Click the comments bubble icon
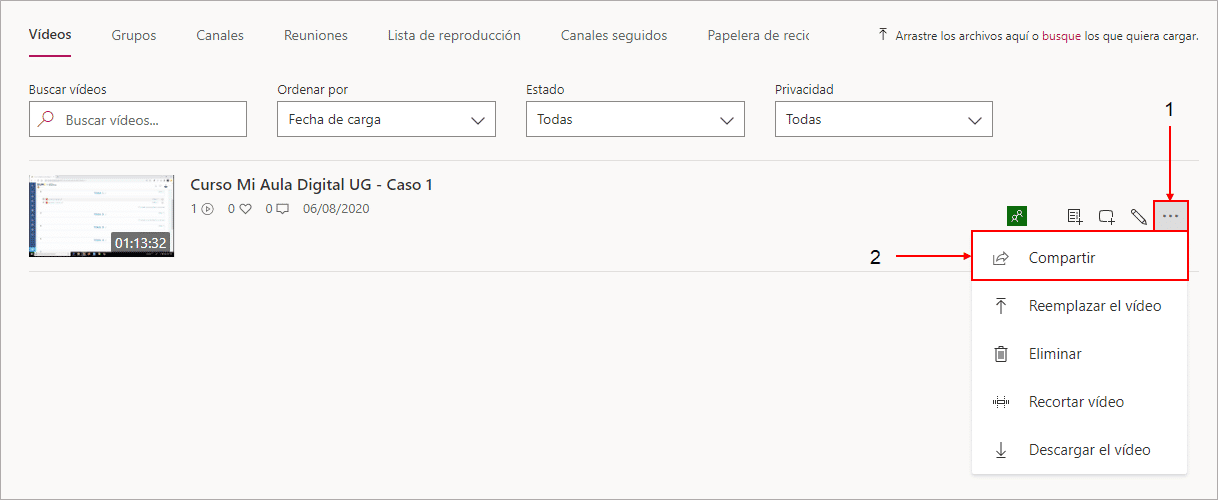Screen dimensions: 1218x500 point(283,209)
